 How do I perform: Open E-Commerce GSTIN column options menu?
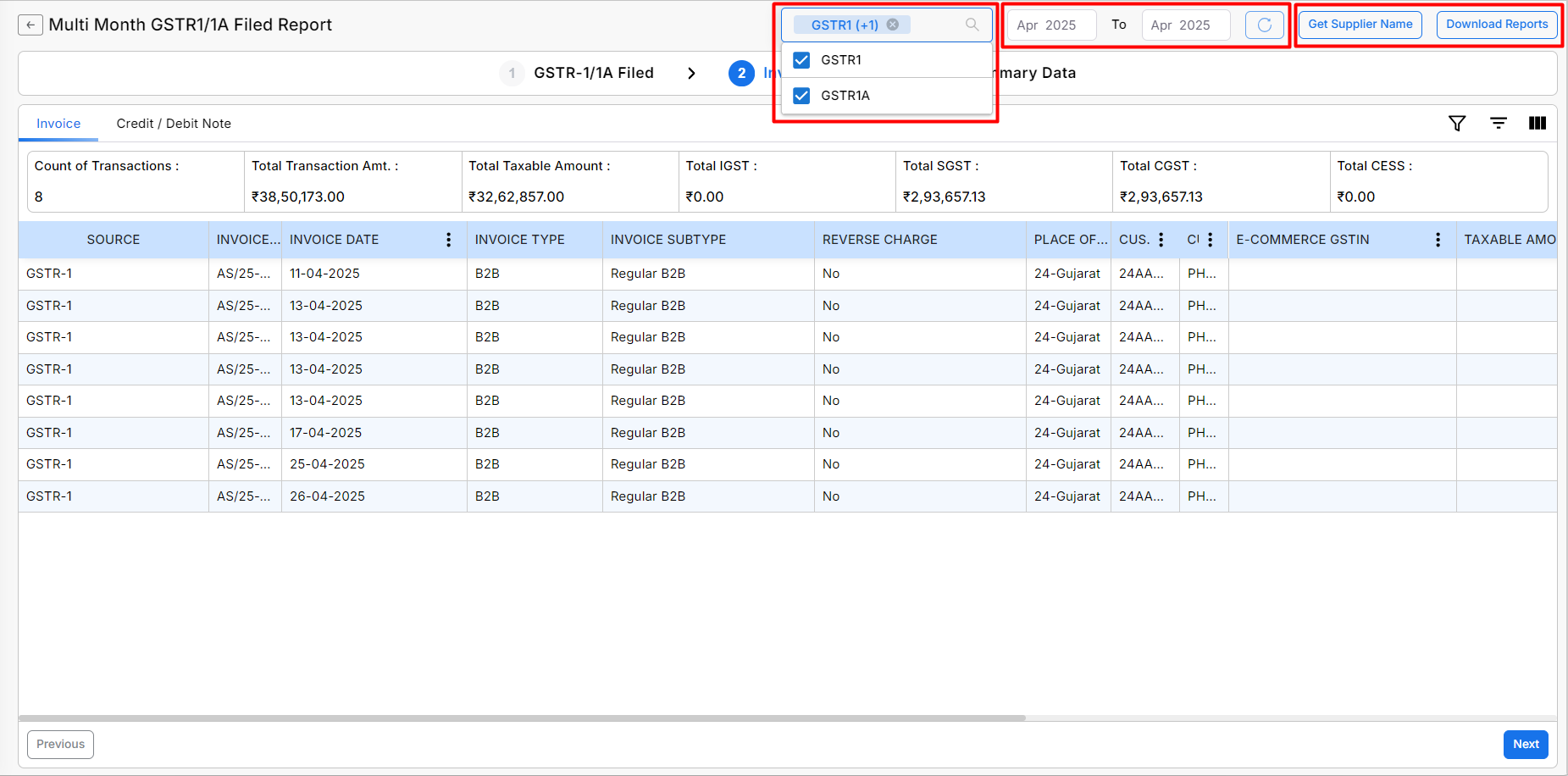tap(1437, 240)
